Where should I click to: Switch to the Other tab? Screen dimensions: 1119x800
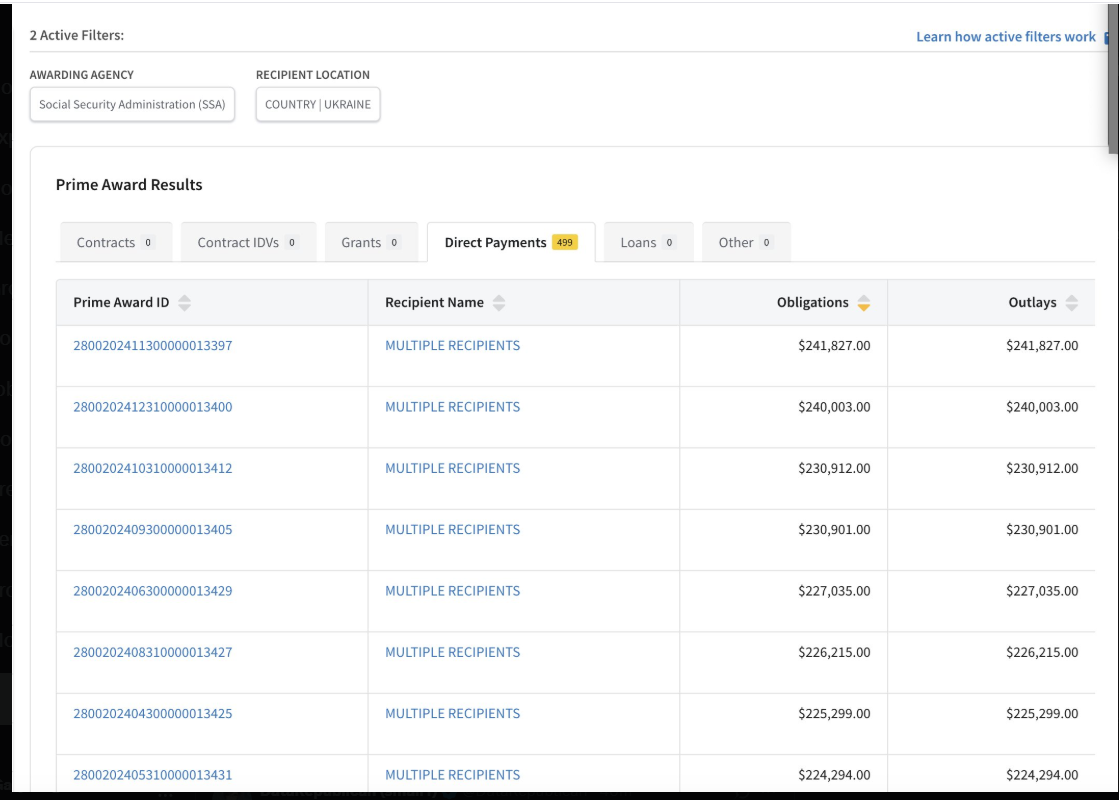(x=746, y=242)
